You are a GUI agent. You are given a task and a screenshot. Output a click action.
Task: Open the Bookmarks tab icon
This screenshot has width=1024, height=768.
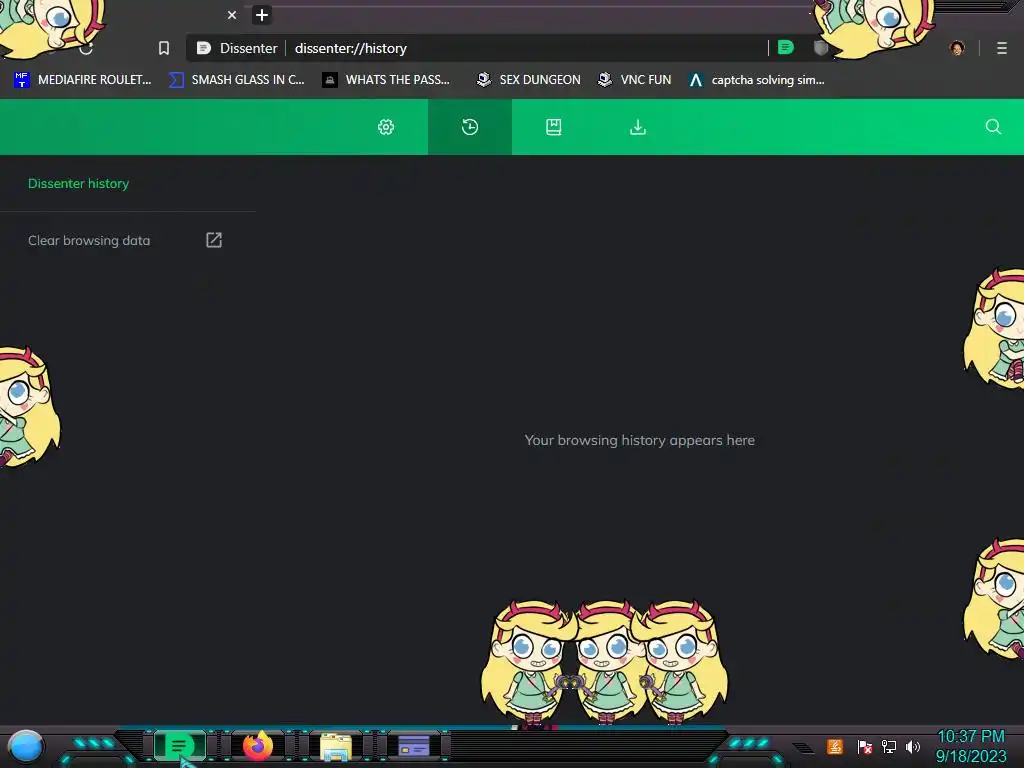coord(554,127)
